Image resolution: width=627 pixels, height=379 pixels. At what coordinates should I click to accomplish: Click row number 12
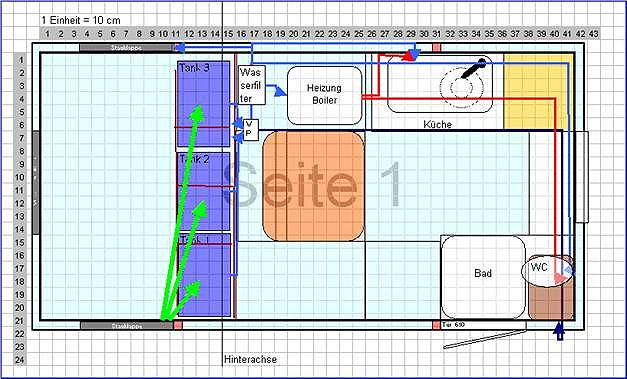[x=20, y=203]
